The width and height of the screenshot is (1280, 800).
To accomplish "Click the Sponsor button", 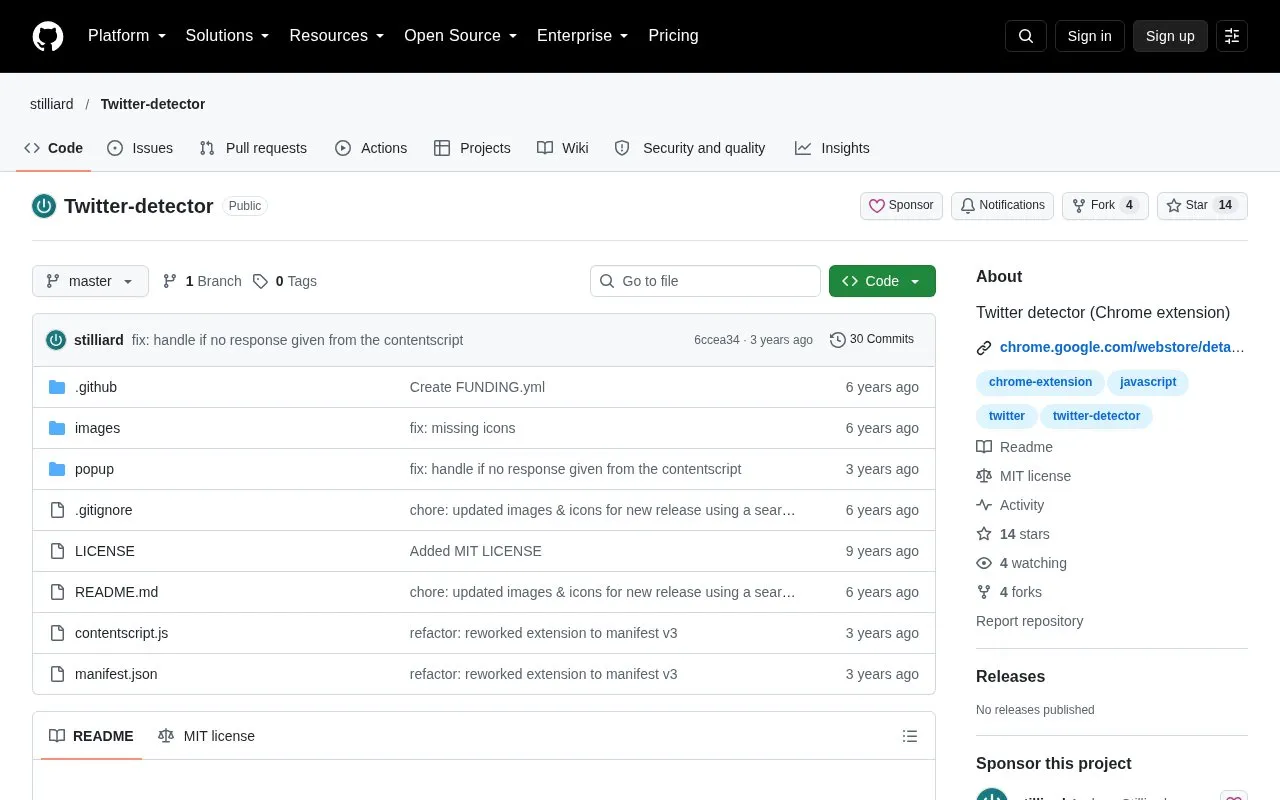I will click(x=901, y=206).
